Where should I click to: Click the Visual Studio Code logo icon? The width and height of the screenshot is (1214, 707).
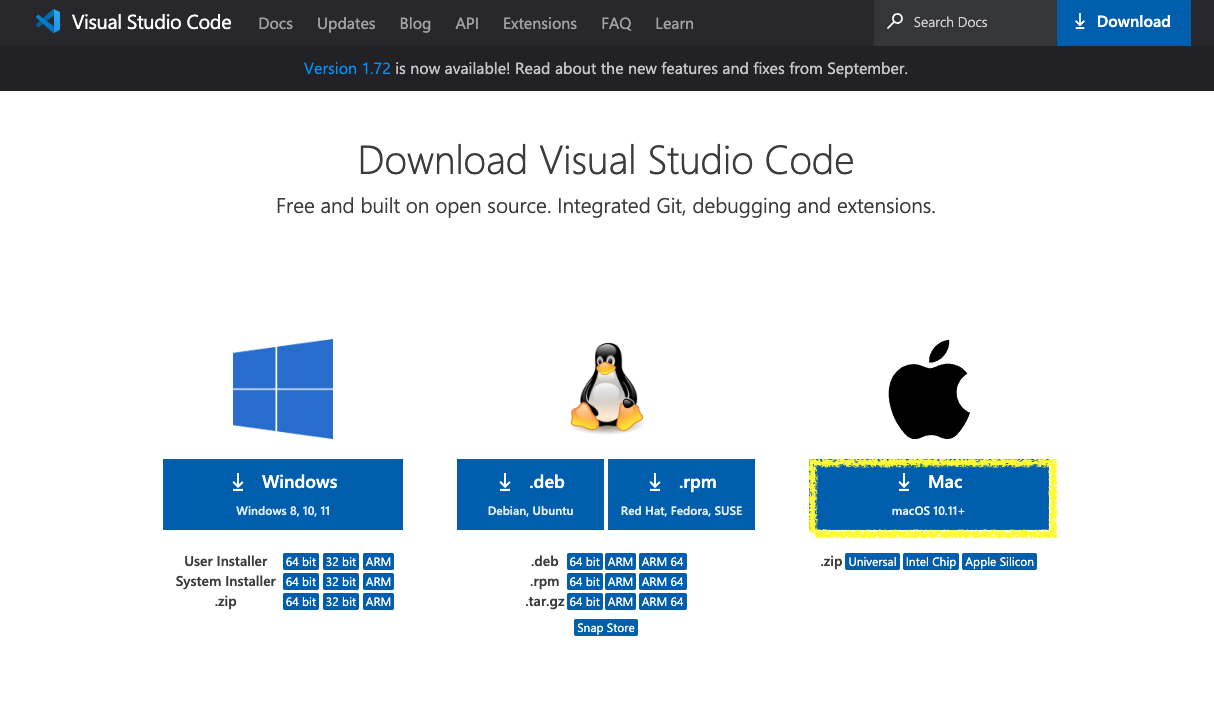point(48,22)
